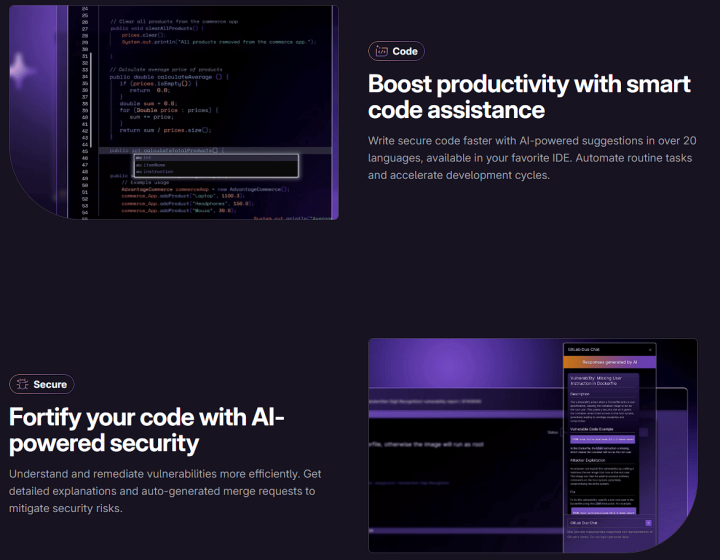Image resolution: width=720 pixels, height=560 pixels.
Task: Click the shield icon in Secure badge
Action: tap(21, 384)
